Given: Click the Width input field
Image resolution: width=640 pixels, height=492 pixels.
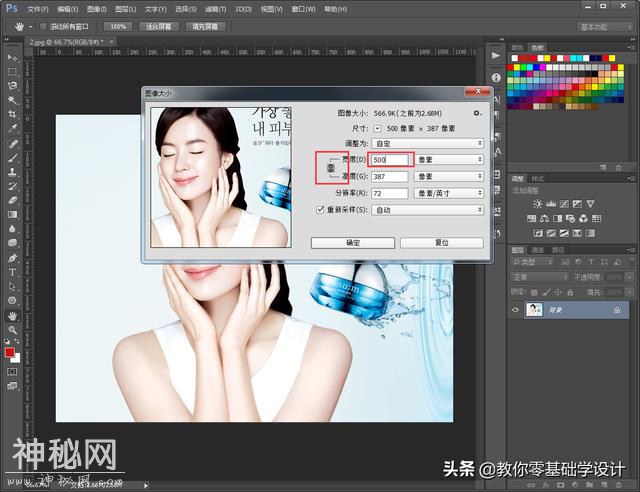Looking at the screenshot, I should click(x=390, y=160).
